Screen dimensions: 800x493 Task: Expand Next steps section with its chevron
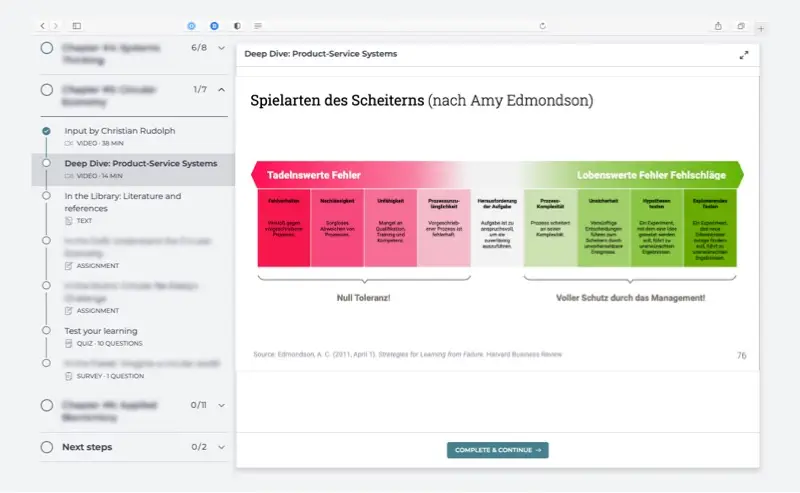coord(221,447)
